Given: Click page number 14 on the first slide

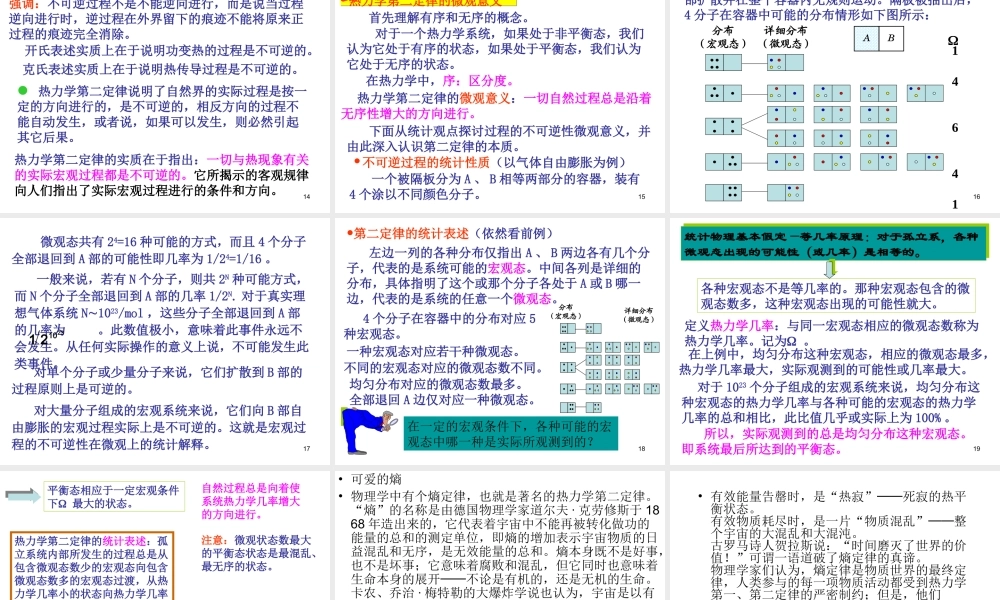Looking at the screenshot, I should pos(306,196).
